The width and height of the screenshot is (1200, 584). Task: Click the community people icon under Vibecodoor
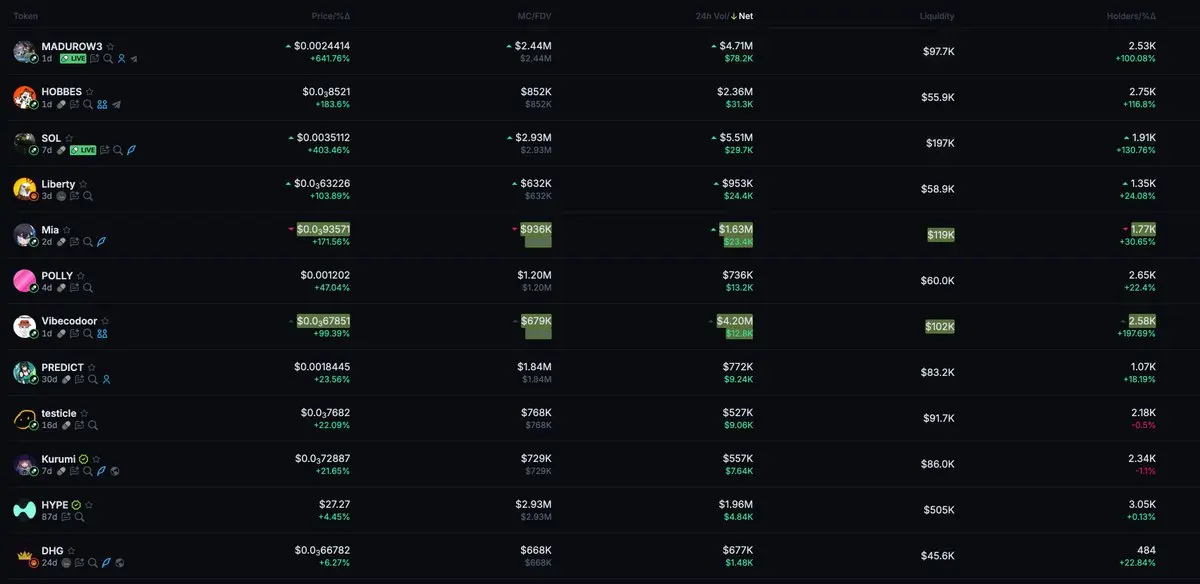point(102,334)
